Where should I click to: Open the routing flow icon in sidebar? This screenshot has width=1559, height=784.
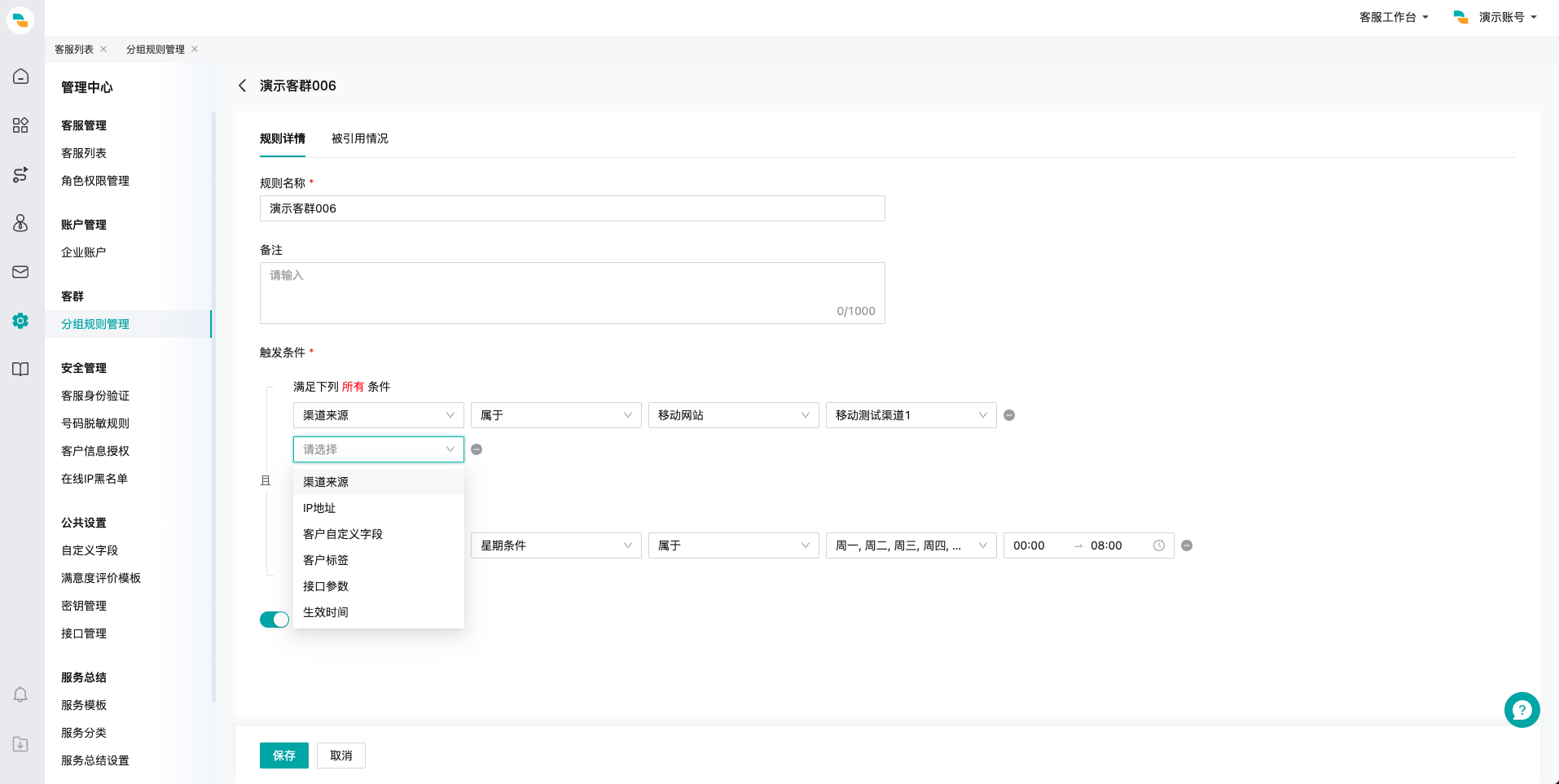[20, 174]
